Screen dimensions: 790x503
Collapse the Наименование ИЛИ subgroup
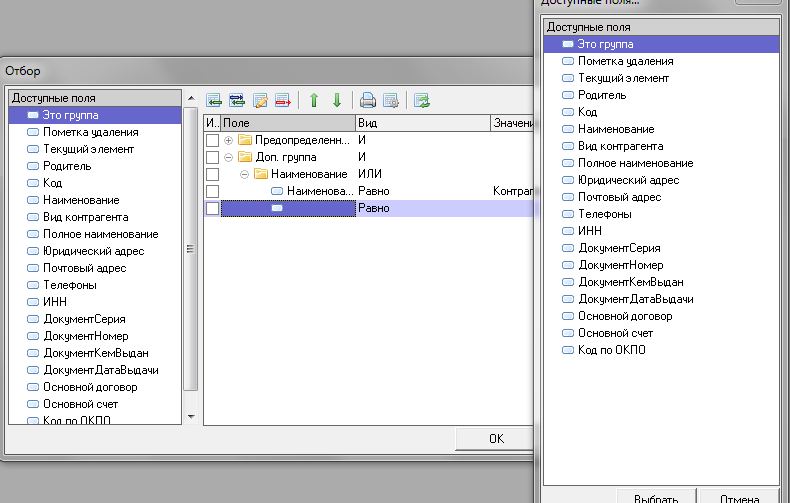tap(244, 174)
